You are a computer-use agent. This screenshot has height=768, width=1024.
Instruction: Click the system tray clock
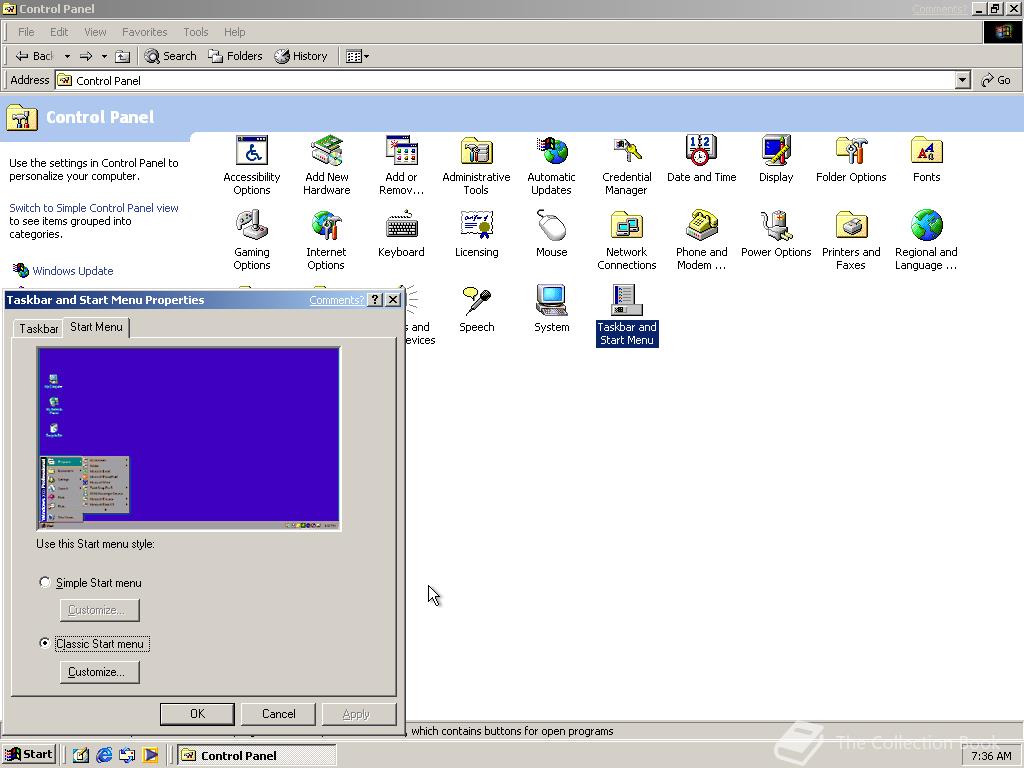click(x=991, y=756)
